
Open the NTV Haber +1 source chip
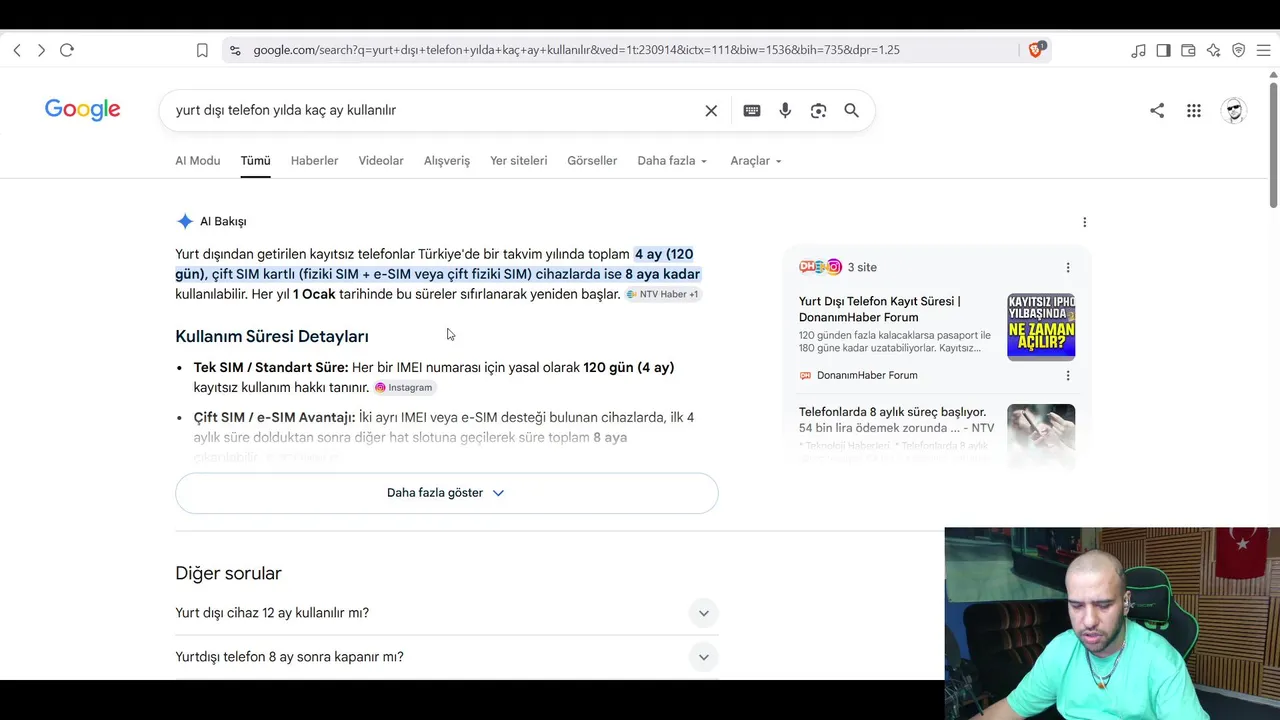click(663, 294)
